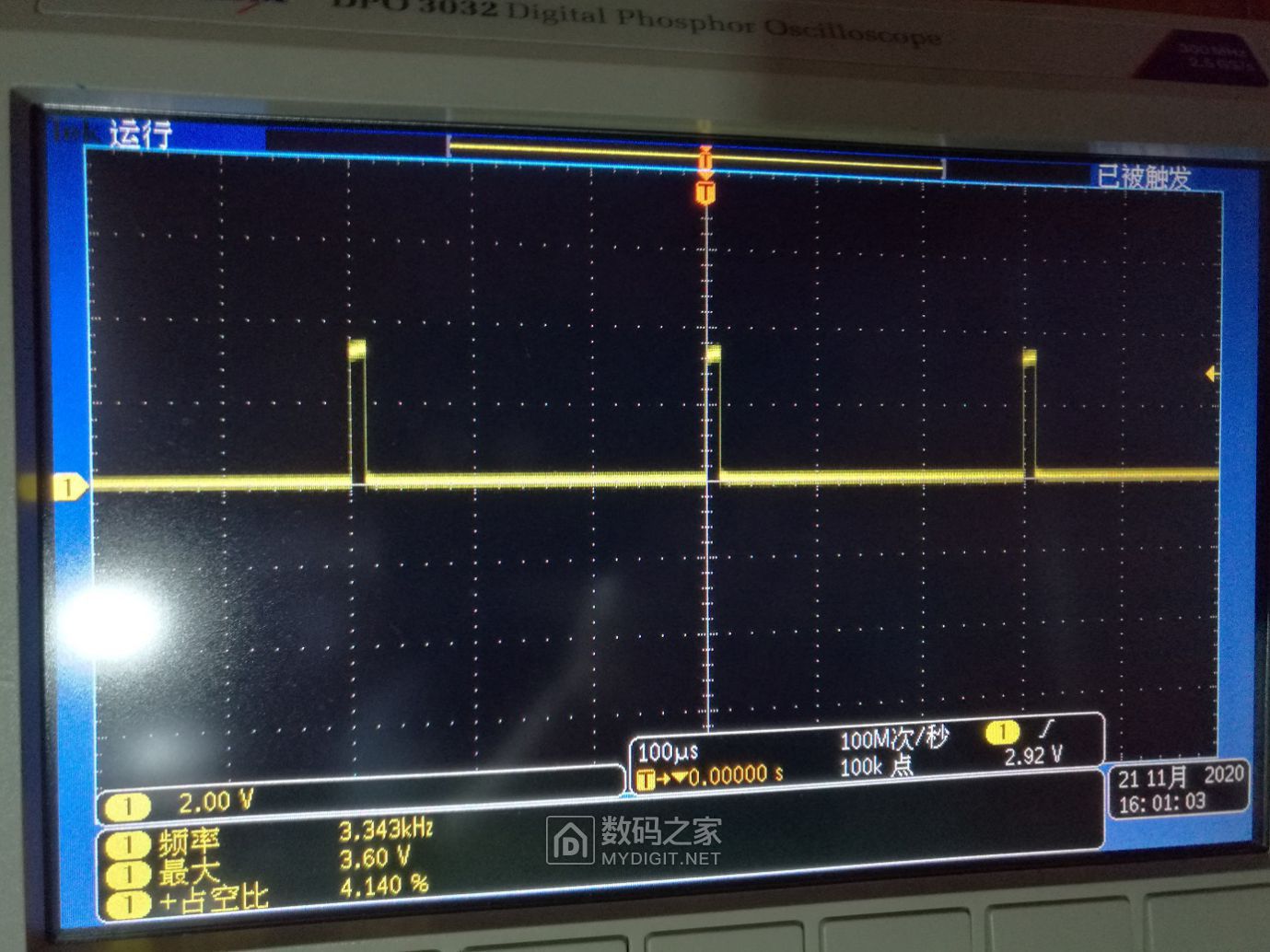Click the 2.92 V trigger level value
The height and width of the screenshot is (952, 1270).
click(x=1033, y=756)
